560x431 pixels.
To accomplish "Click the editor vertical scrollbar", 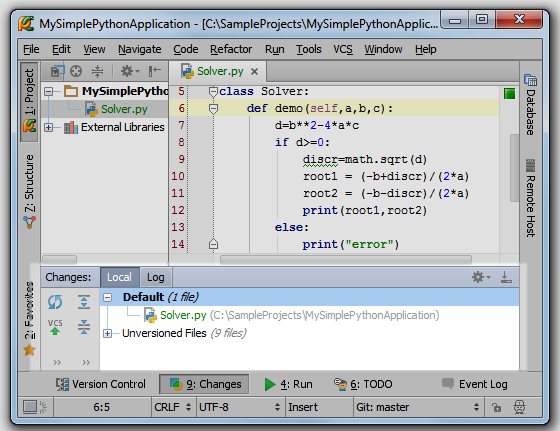I will (x=514, y=168).
